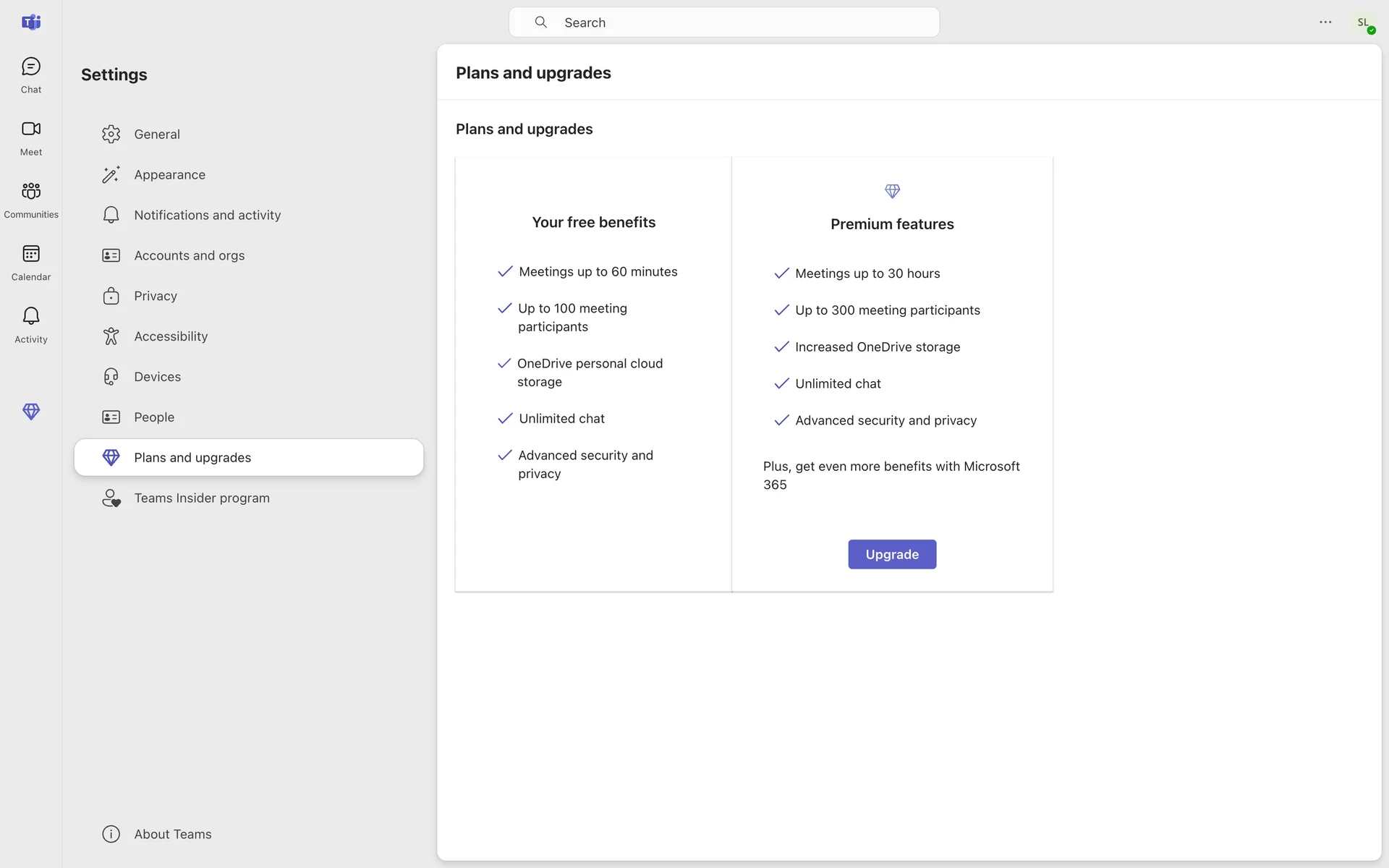
Task: Go to Communities in left rail
Action: tap(30, 199)
